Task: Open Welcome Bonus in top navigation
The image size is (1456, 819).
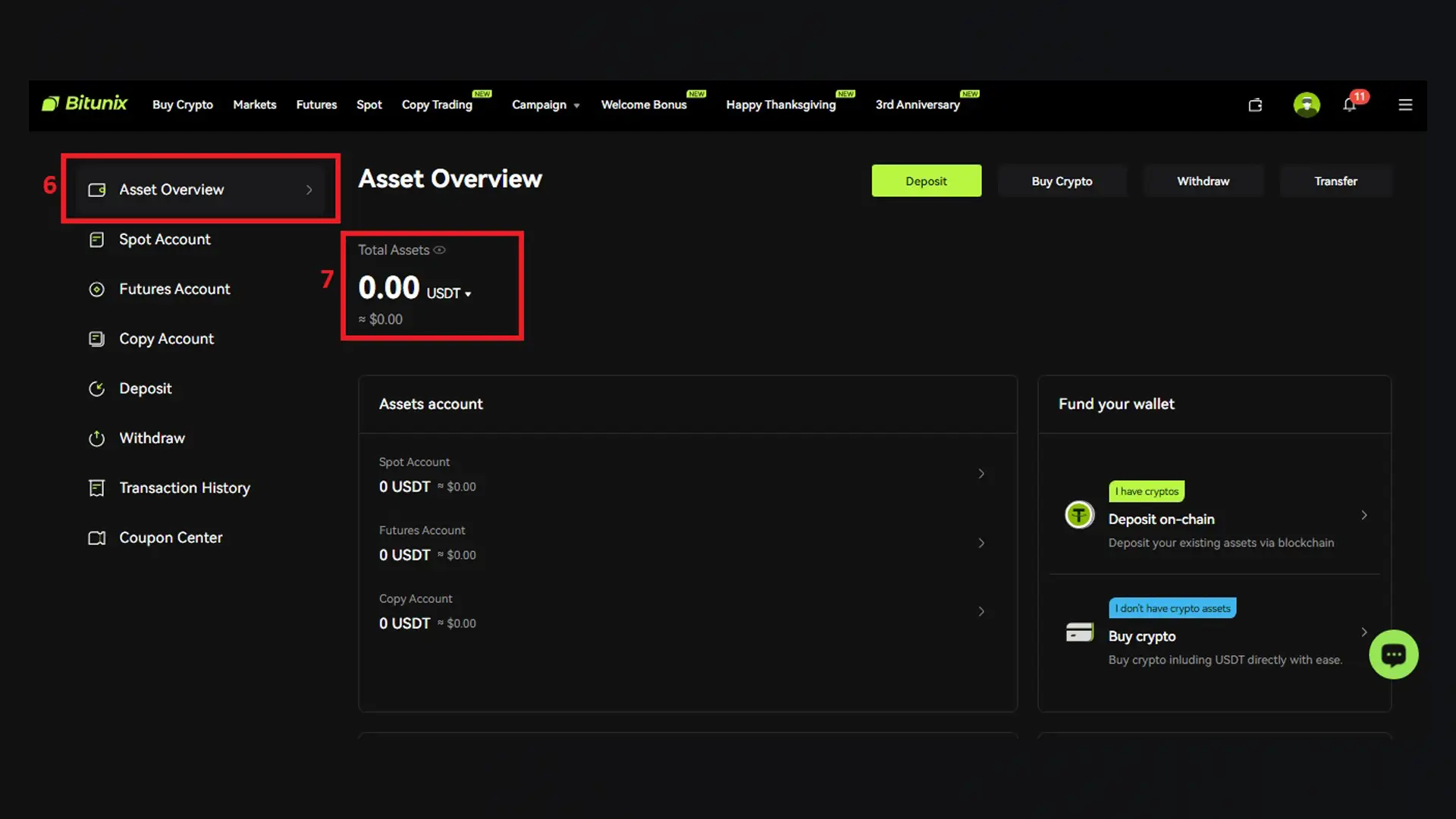Action: 644,105
